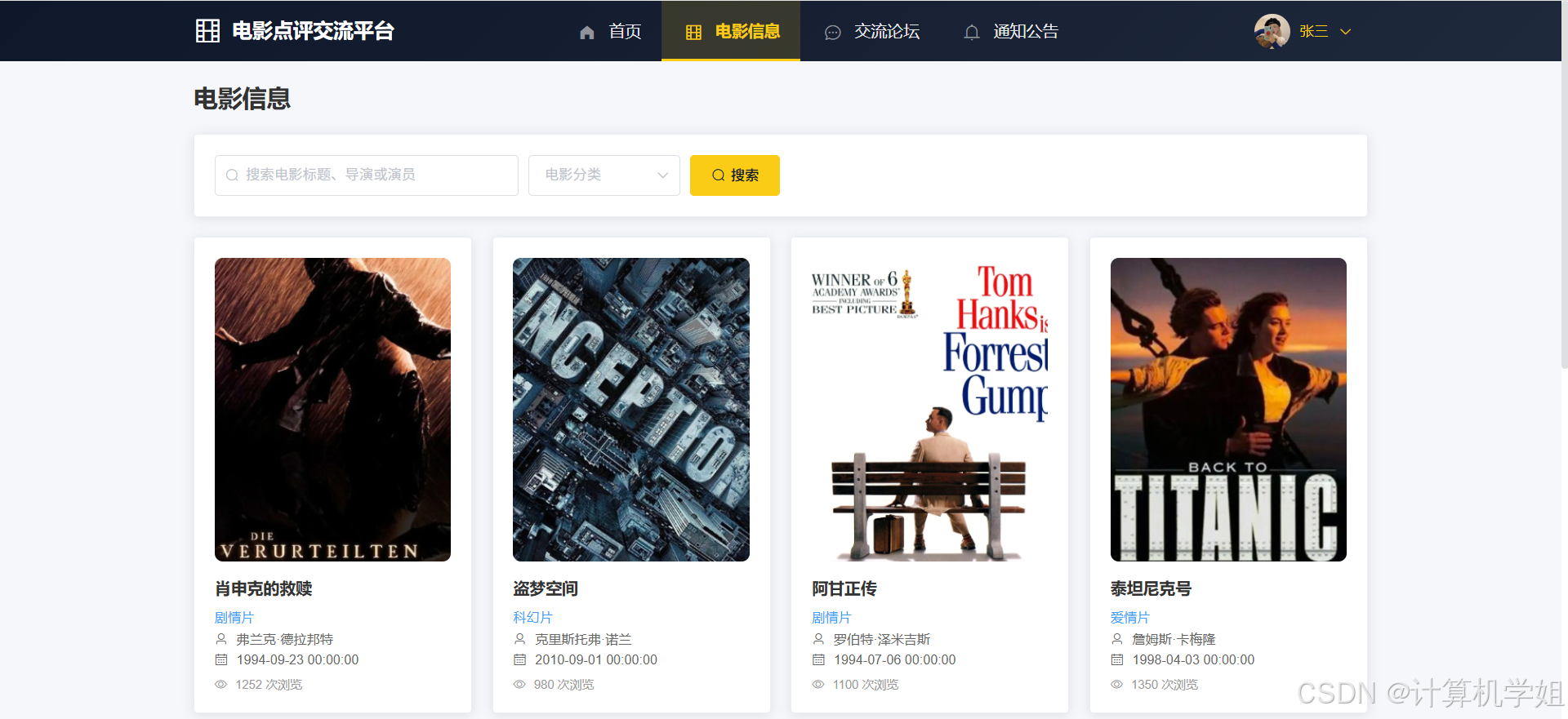Click the 爱情片 category tag
Viewport: 1568px width, 719px height.
[1129, 618]
